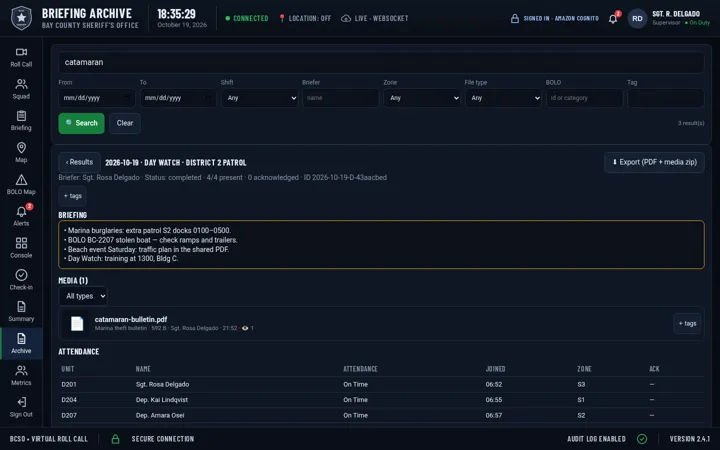Viewport: 720px width, 450px height.
Task: Click the audit log checkmark icon
Action: click(x=642, y=439)
